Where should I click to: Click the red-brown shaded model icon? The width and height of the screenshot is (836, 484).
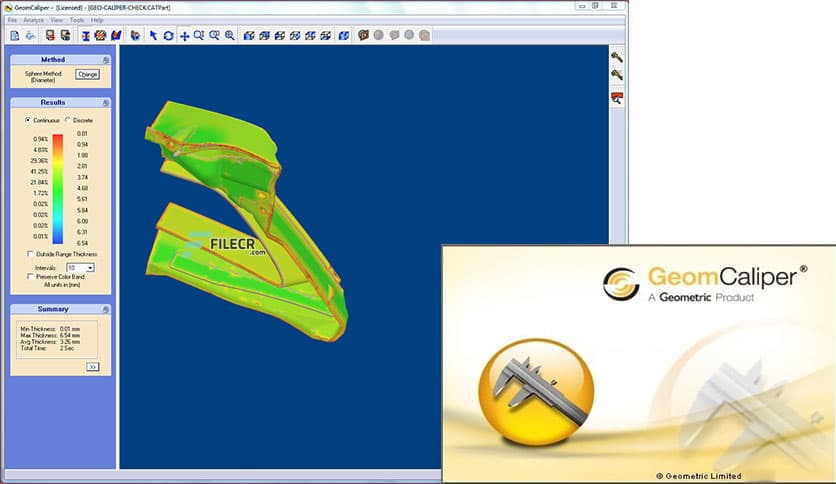click(x=364, y=36)
